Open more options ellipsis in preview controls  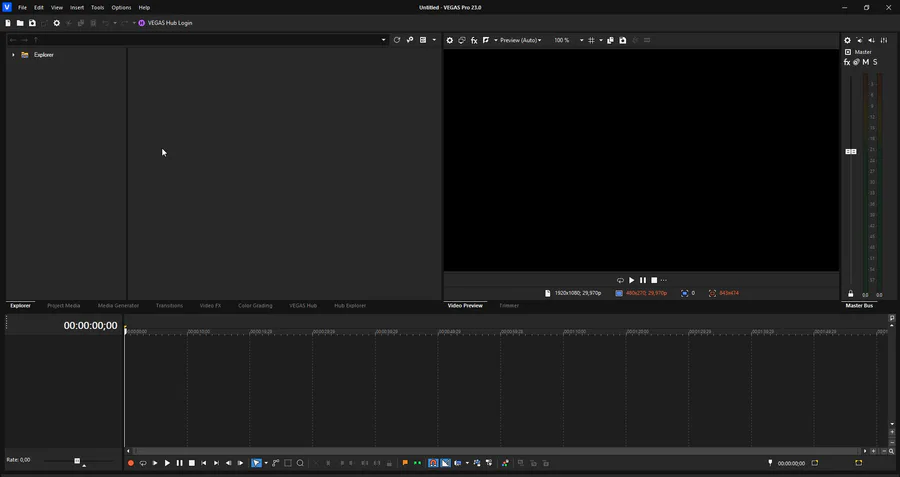[664, 281]
